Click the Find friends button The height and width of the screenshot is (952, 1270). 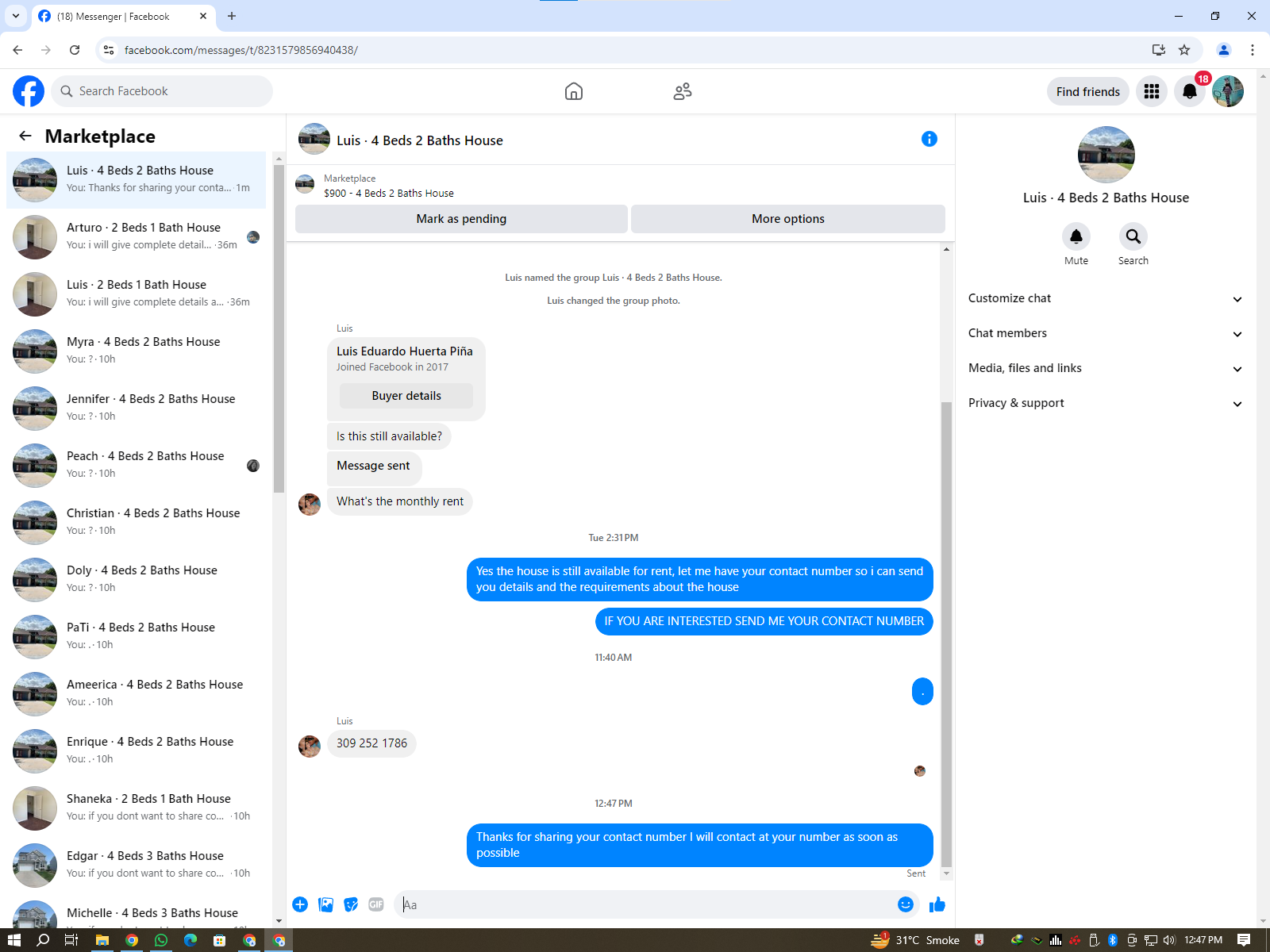(1088, 91)
